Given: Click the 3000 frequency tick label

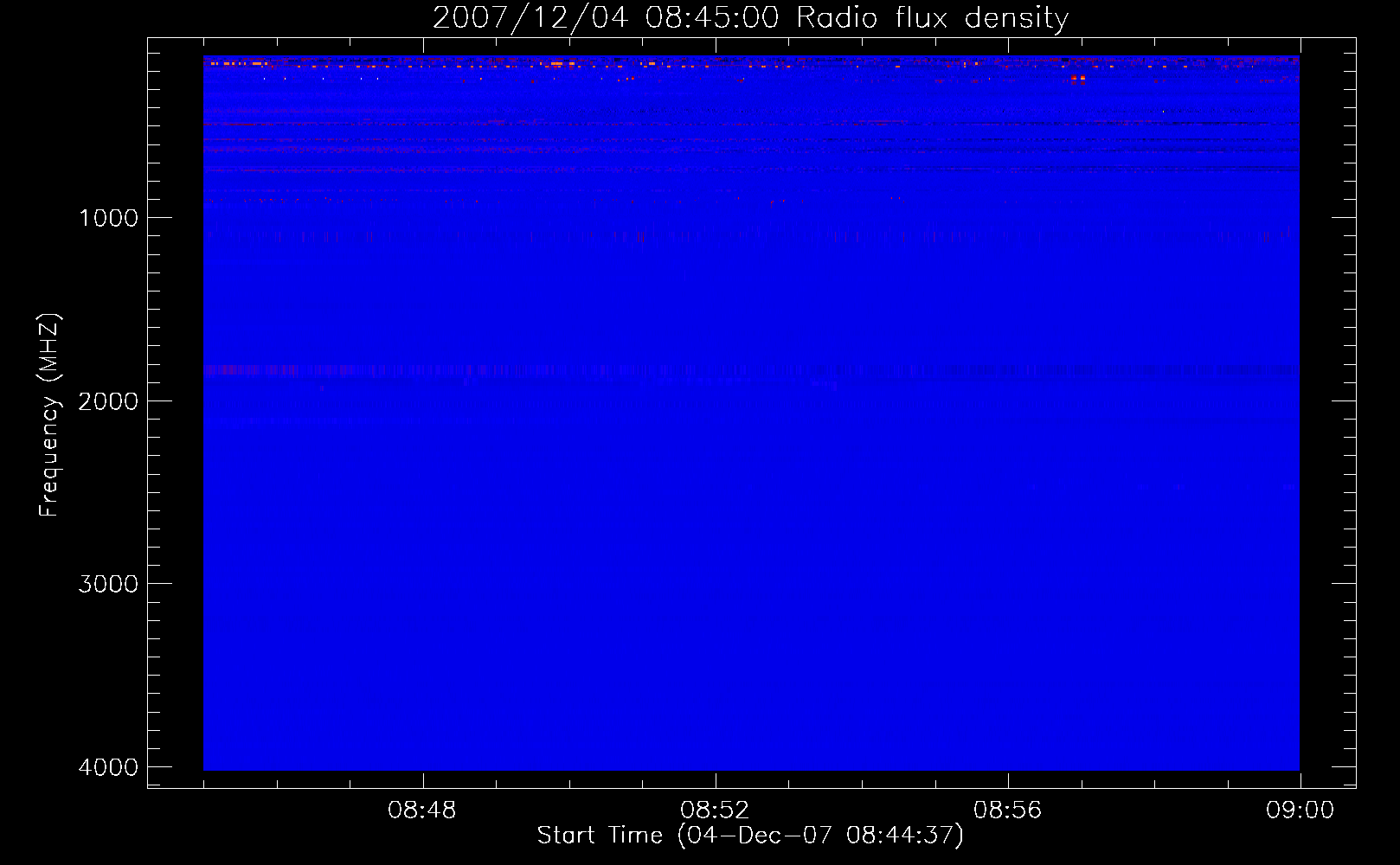Looking at the screenshot, I should point(108,584).
